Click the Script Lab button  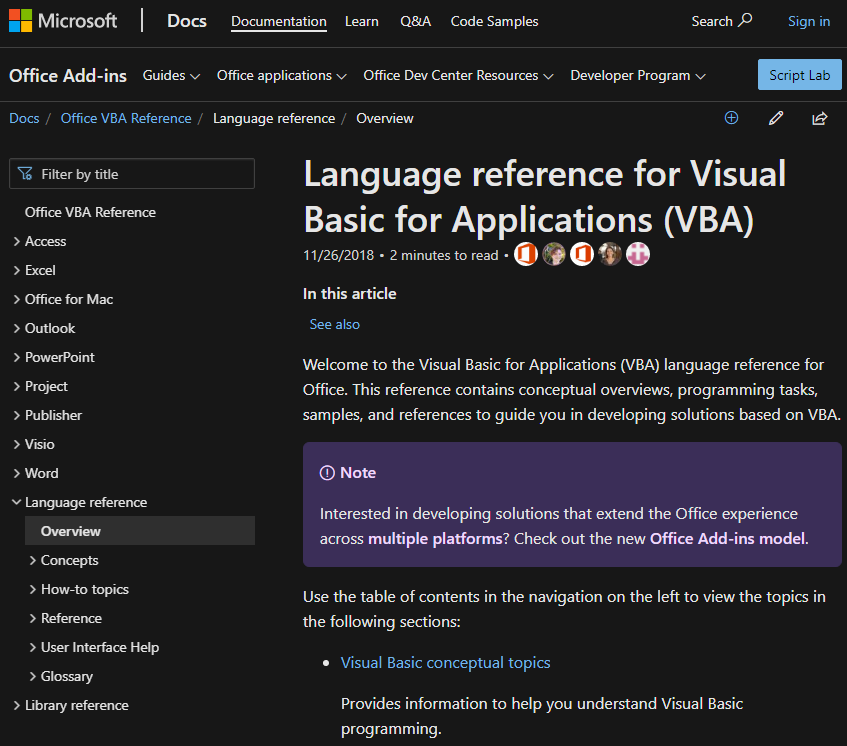pyautogui.click(x=799, y=74)
